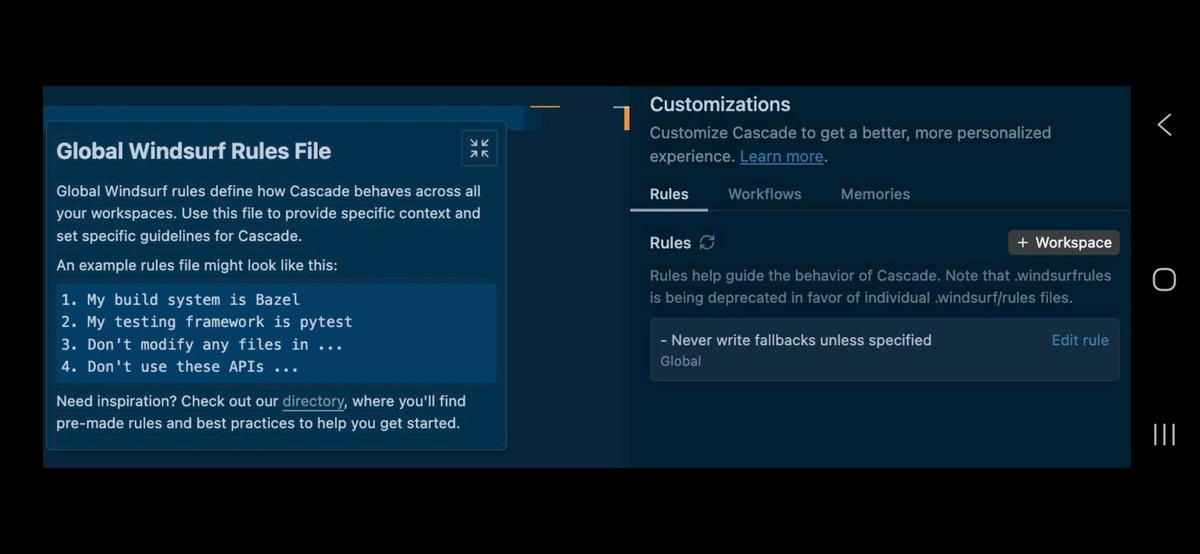This screenshot has height=554, width=1200.
Task: Switch to the Memories tab
Action: [875, 194]
